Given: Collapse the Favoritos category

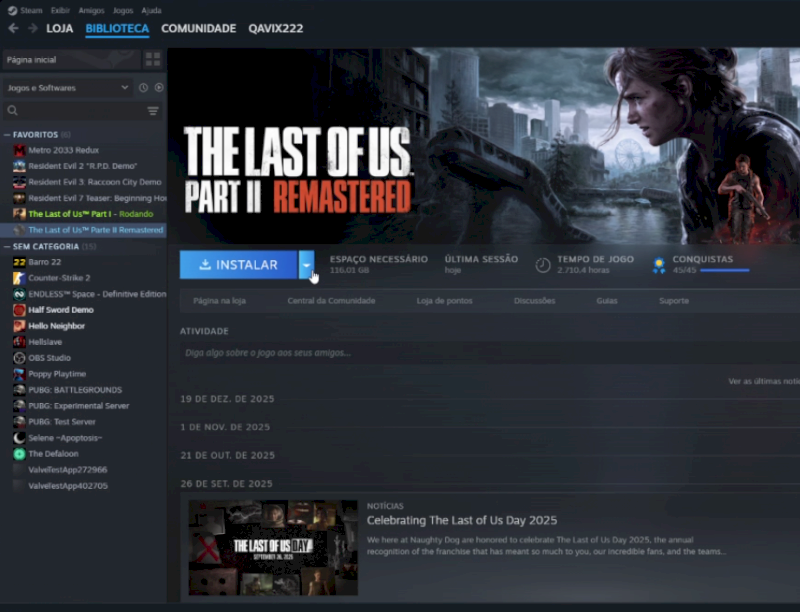Looking at the screenshot, I should click(6, 134).
